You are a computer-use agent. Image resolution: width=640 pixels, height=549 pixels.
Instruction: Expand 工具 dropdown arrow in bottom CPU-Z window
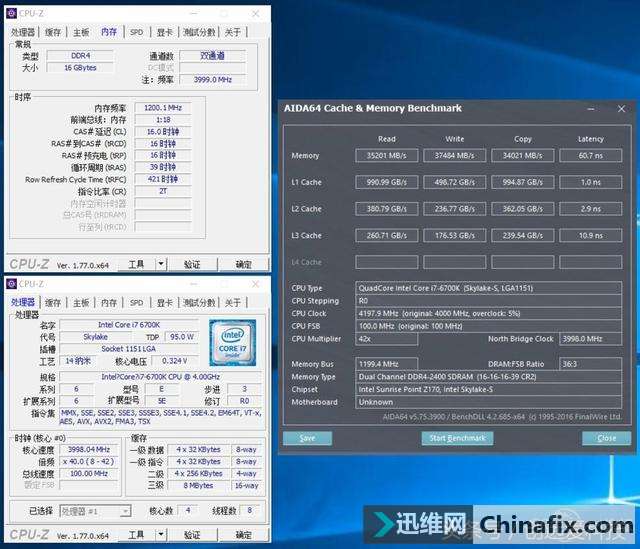[161, 535]
